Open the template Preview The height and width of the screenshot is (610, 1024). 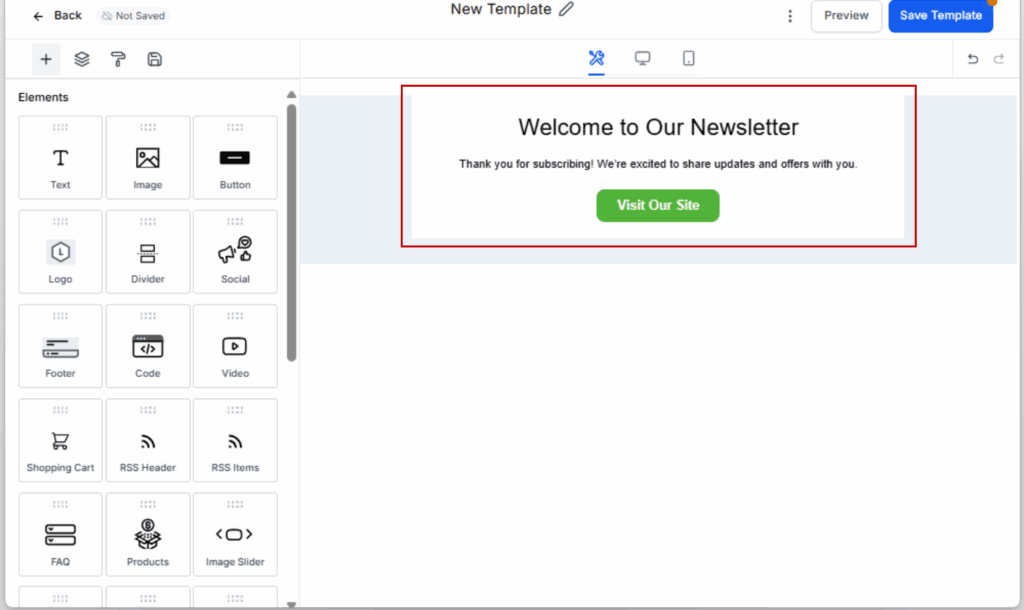click(x=846, y=16)
